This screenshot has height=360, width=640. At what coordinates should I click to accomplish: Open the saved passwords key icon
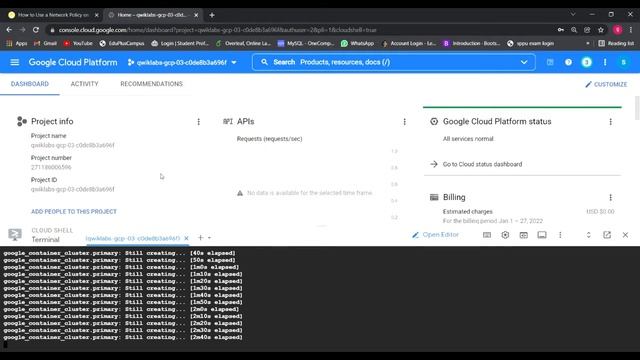(x=561, y=30)
